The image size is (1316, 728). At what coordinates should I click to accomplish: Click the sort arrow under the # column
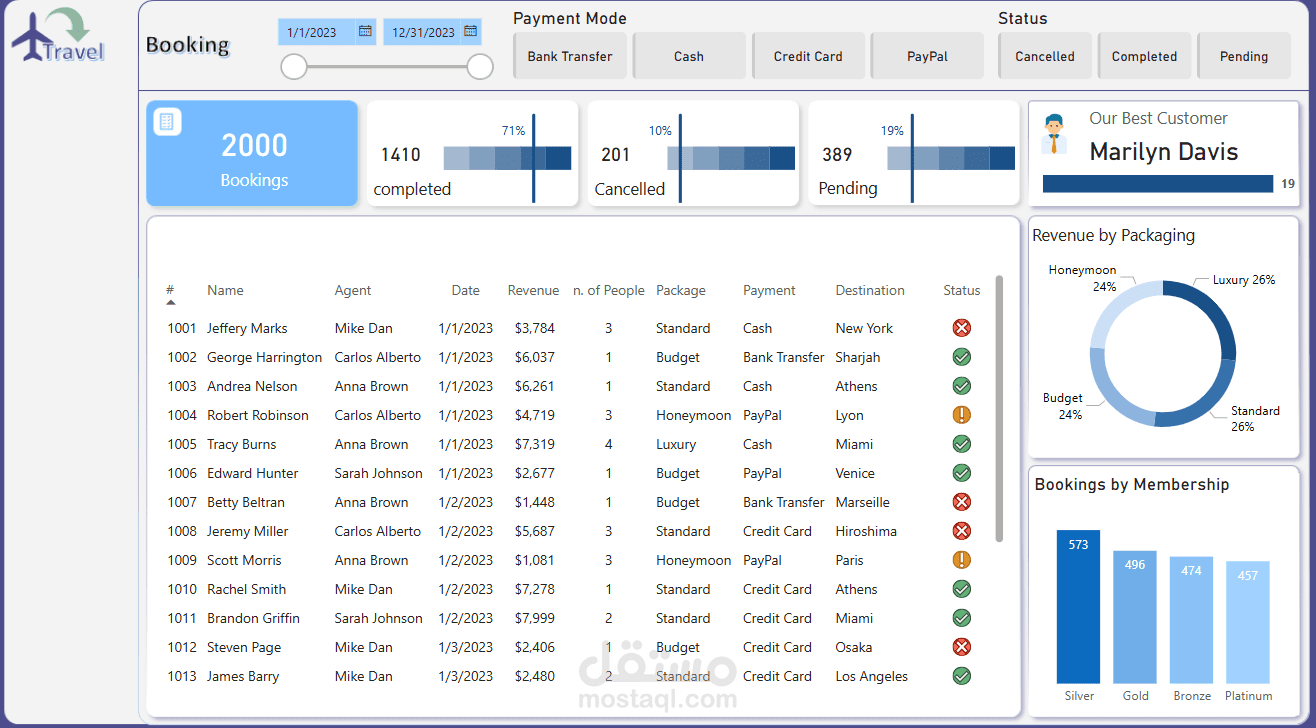point(170,302)
